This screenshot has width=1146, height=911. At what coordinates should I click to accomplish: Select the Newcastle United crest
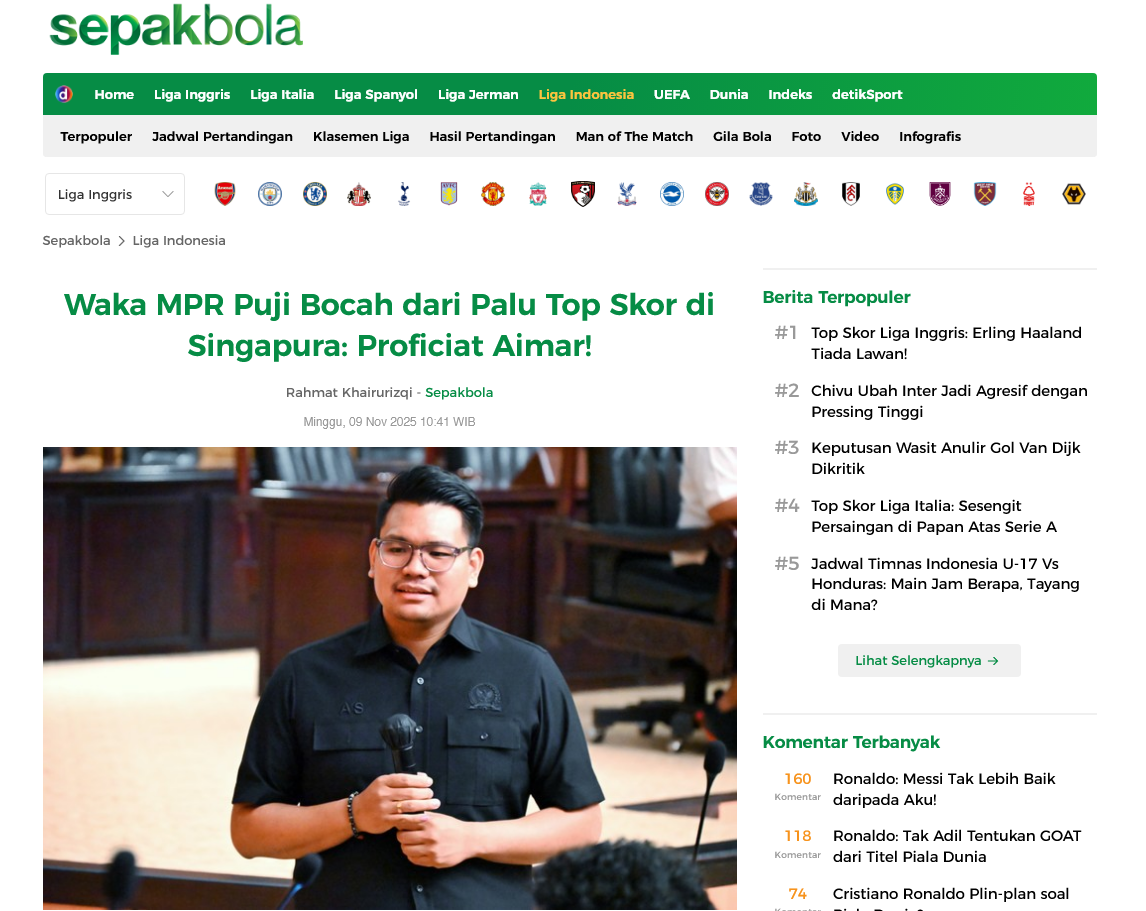(x=806, y=194)
